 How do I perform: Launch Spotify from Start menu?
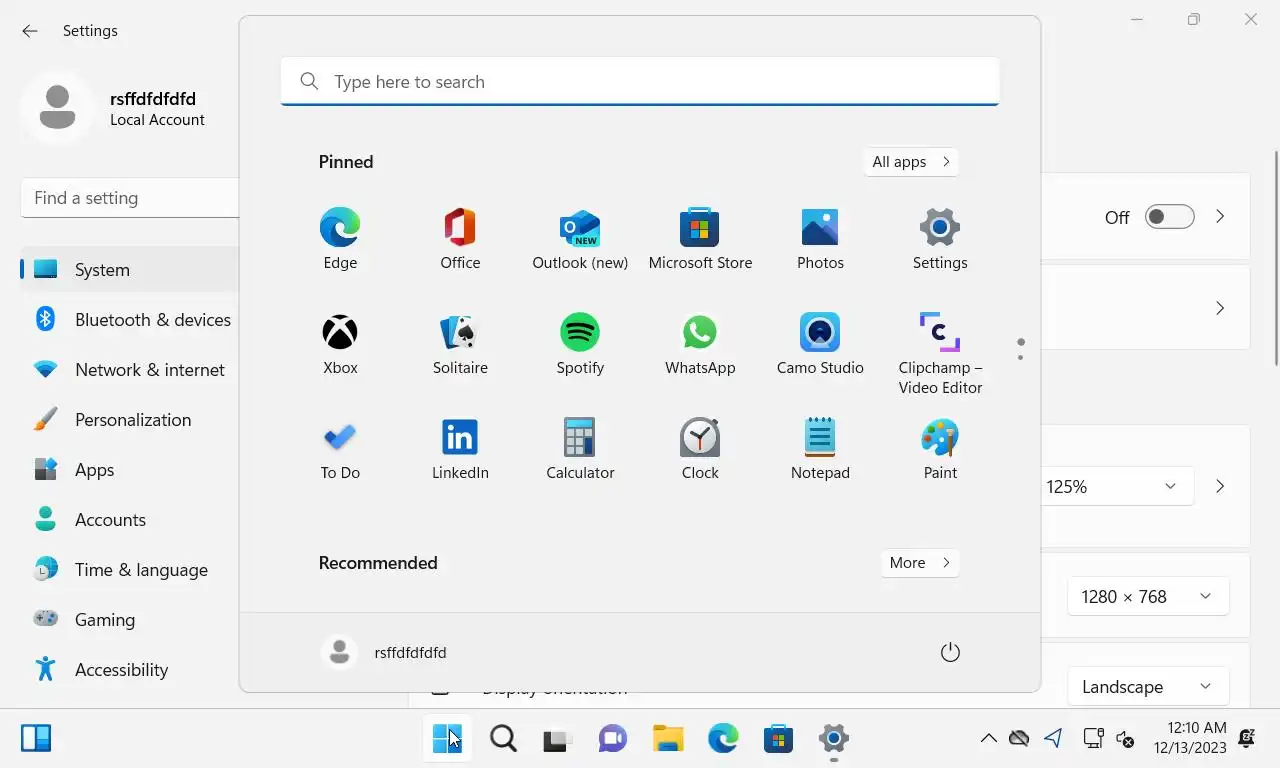[x=580, y=344]
